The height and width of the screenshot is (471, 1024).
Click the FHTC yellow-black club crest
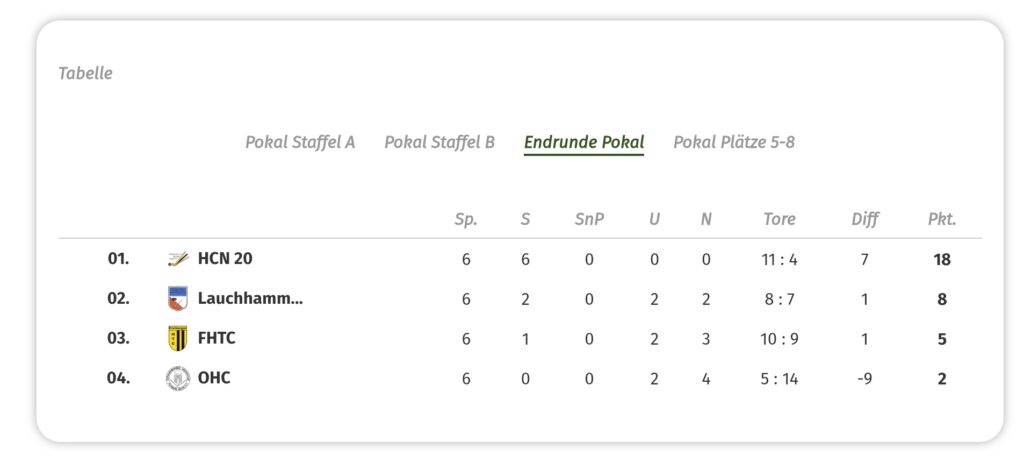pyautogui.click(x=178, y=338)
